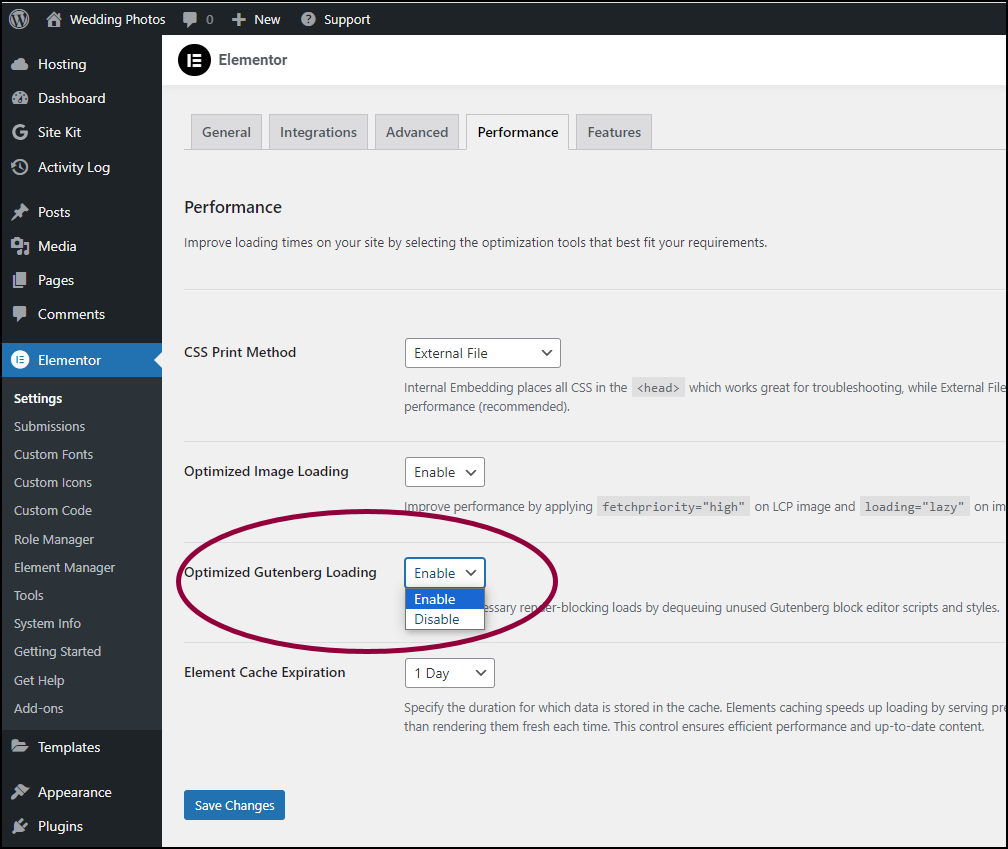
Task: Switch to the Features tab
Action: tap(614, 132)
